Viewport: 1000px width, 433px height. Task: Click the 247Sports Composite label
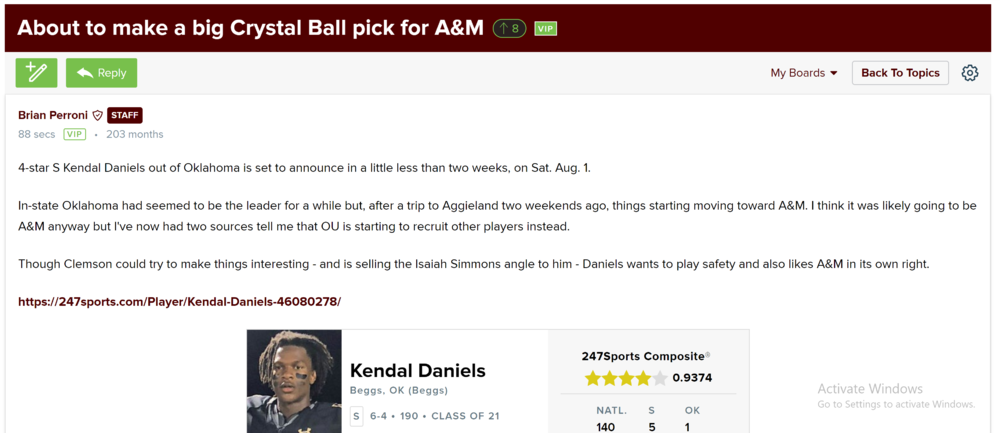click(645, 356)
